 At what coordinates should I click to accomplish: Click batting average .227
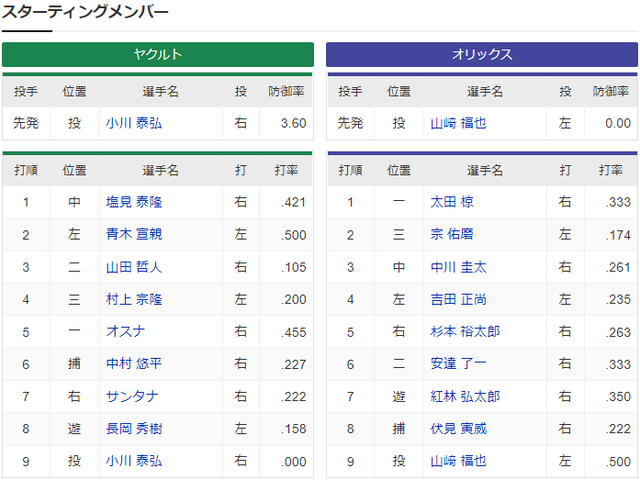tap(293, 364)
